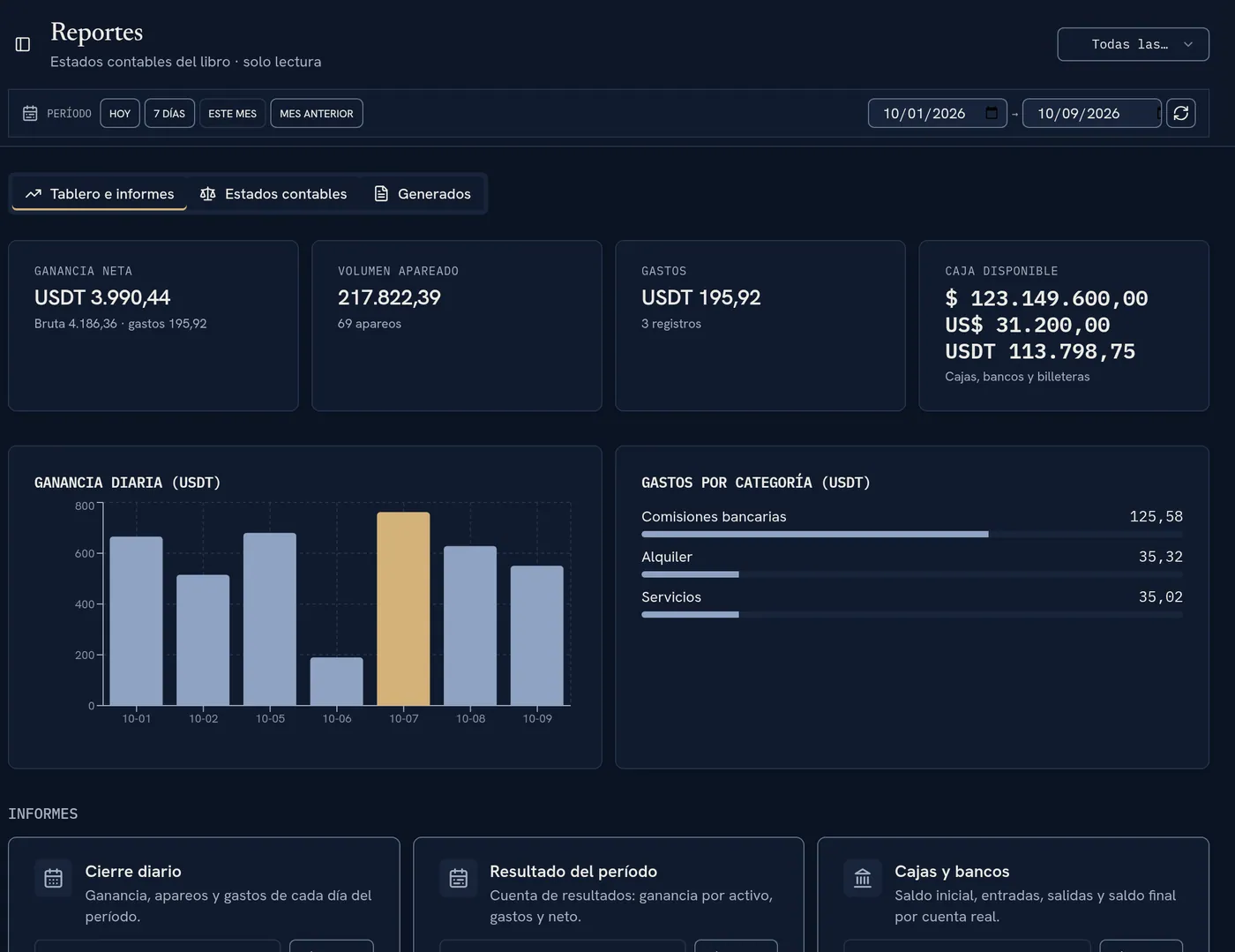This screenshot has height=952, width=1235.
Task: Click the 'Reportes' page title
Action: click(x=97, y=32)
